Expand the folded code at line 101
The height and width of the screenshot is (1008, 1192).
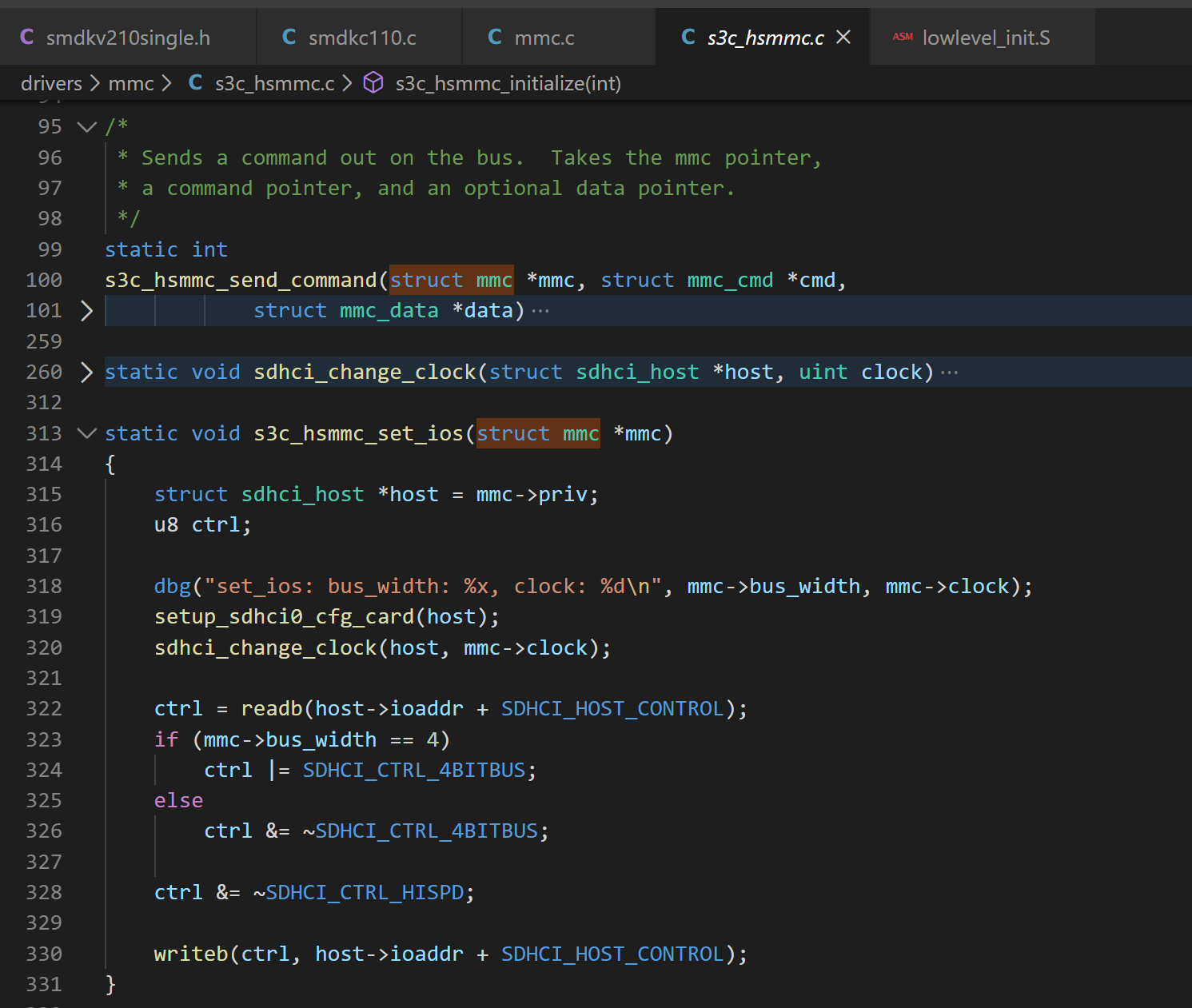(x=86, y=310)
